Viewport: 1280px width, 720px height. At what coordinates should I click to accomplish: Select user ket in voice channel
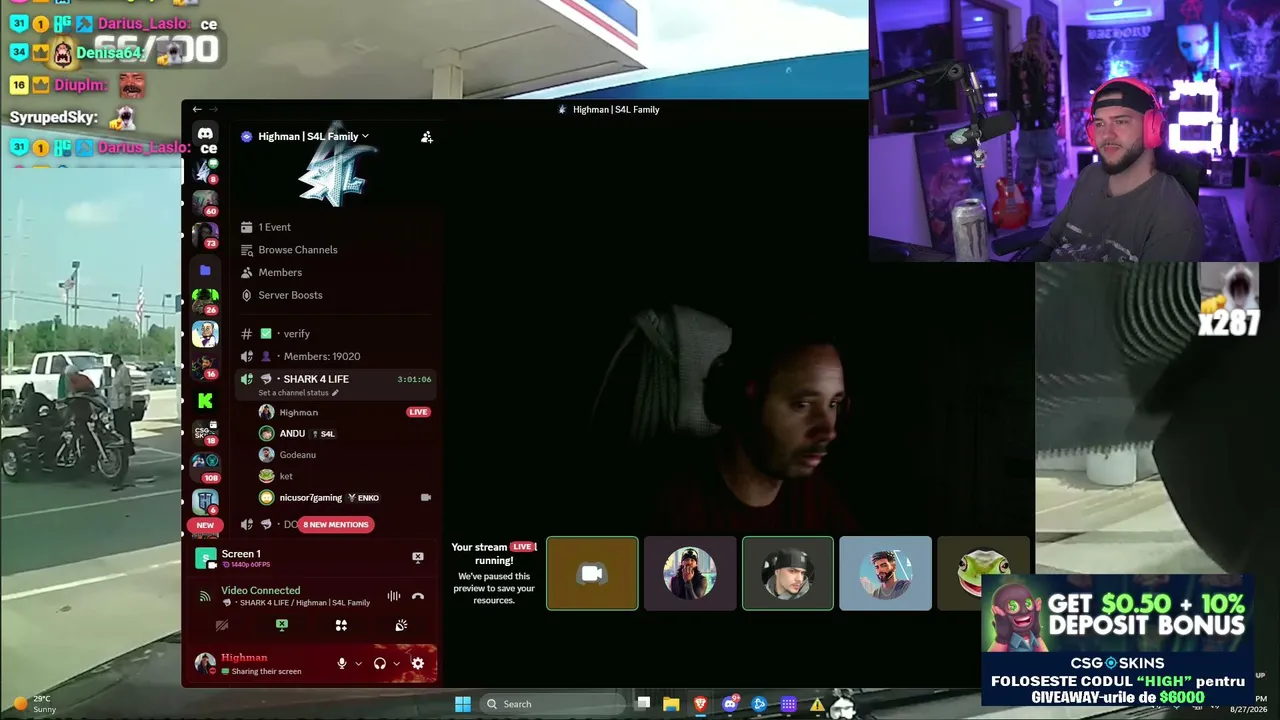286,476
